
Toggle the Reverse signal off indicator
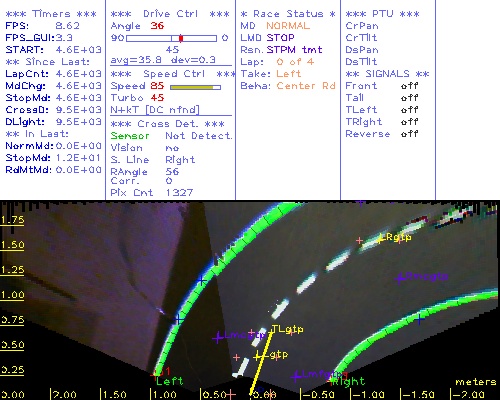click(409, 134)
